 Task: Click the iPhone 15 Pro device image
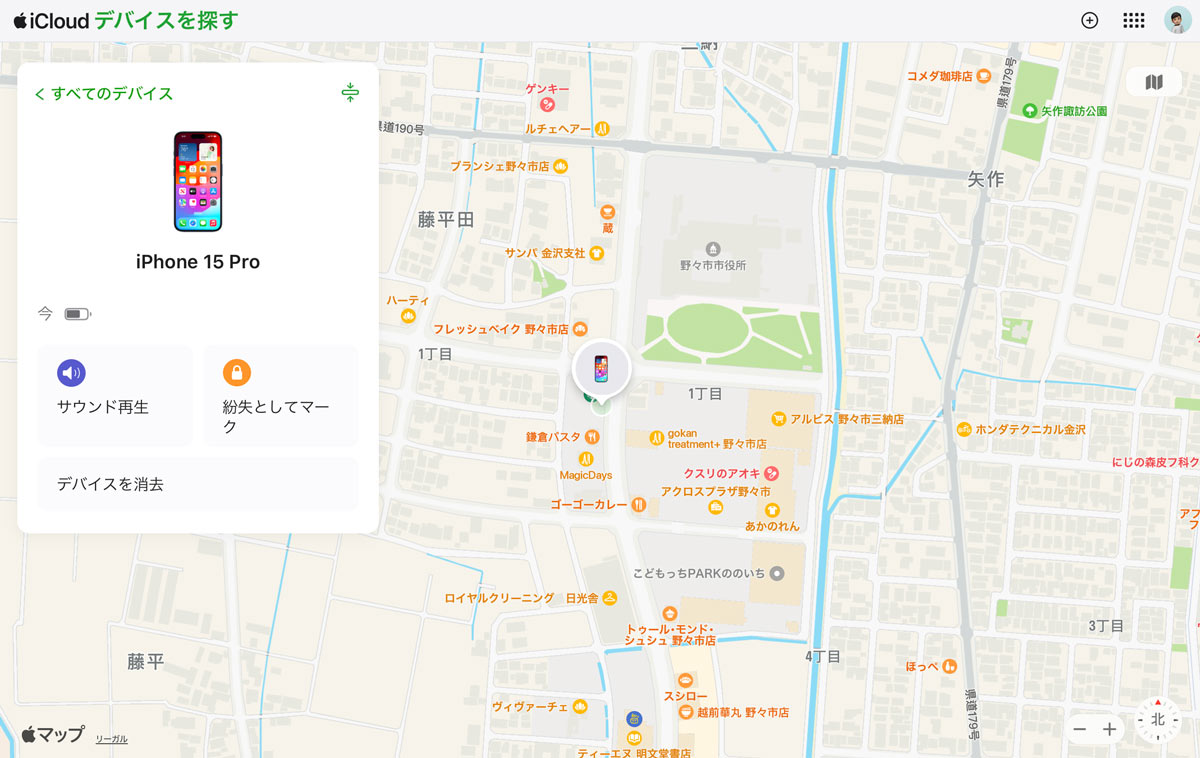(x=198, y=182)
